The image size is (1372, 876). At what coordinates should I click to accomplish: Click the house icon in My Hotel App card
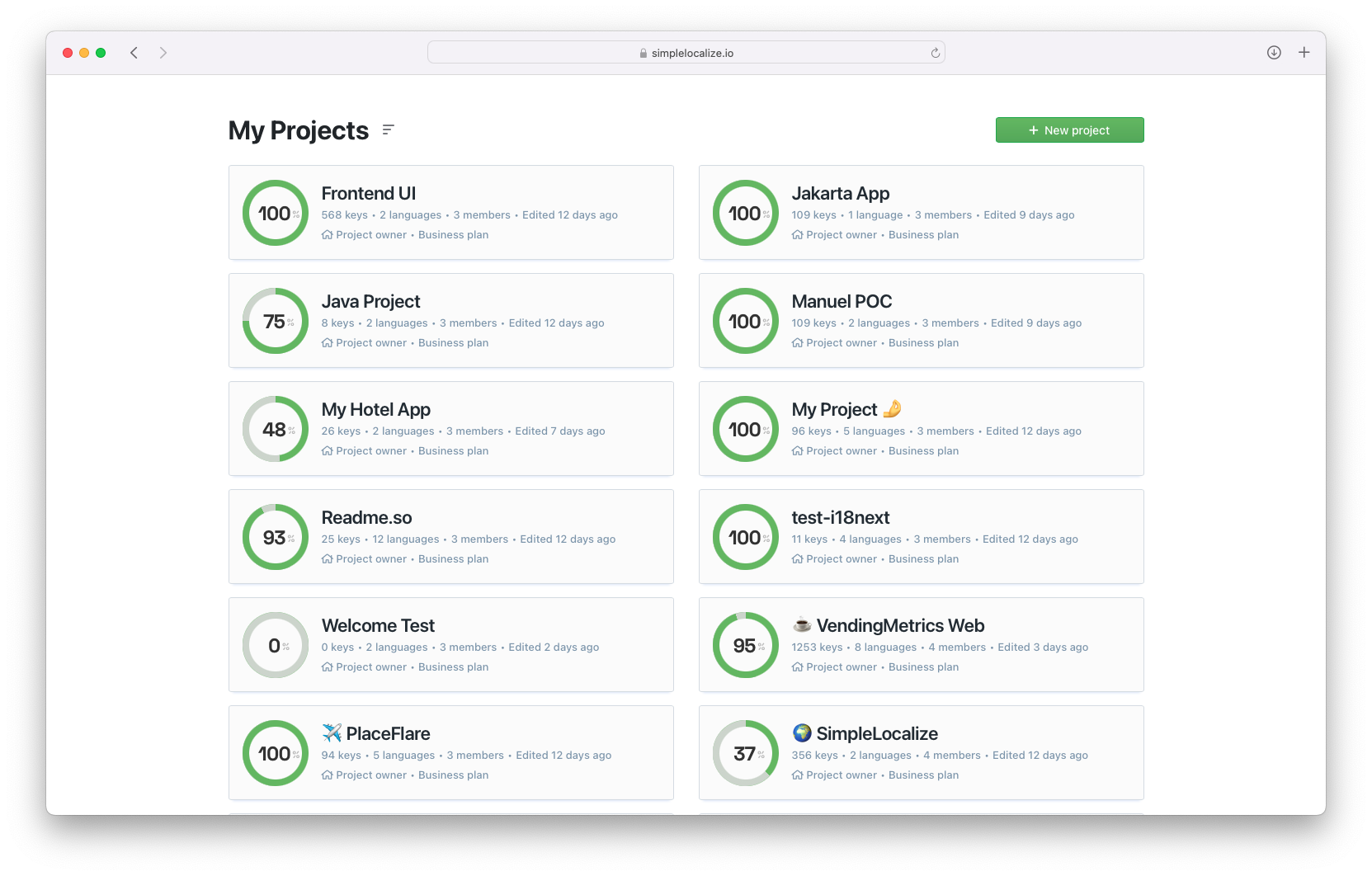point(328,451)
